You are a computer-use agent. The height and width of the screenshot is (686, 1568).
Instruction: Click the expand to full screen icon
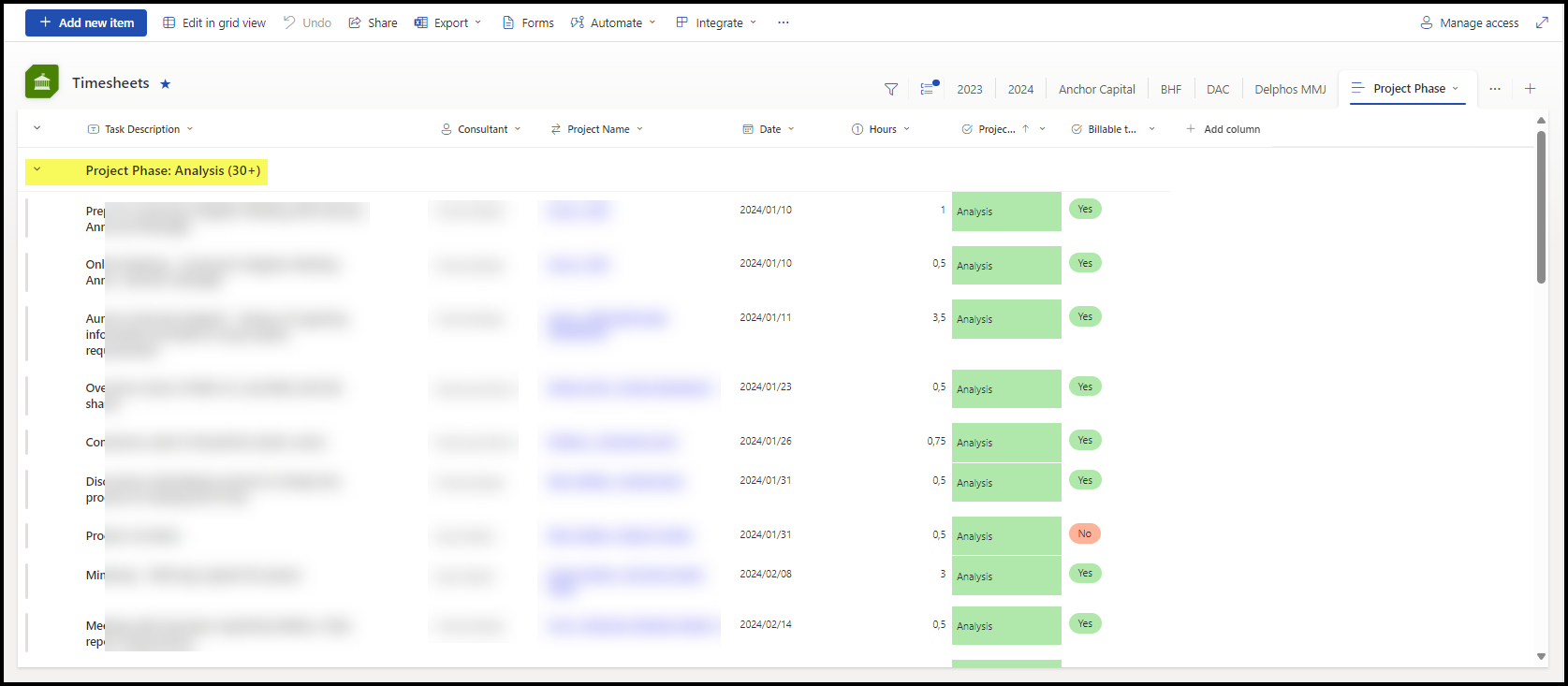point(1542,22)
